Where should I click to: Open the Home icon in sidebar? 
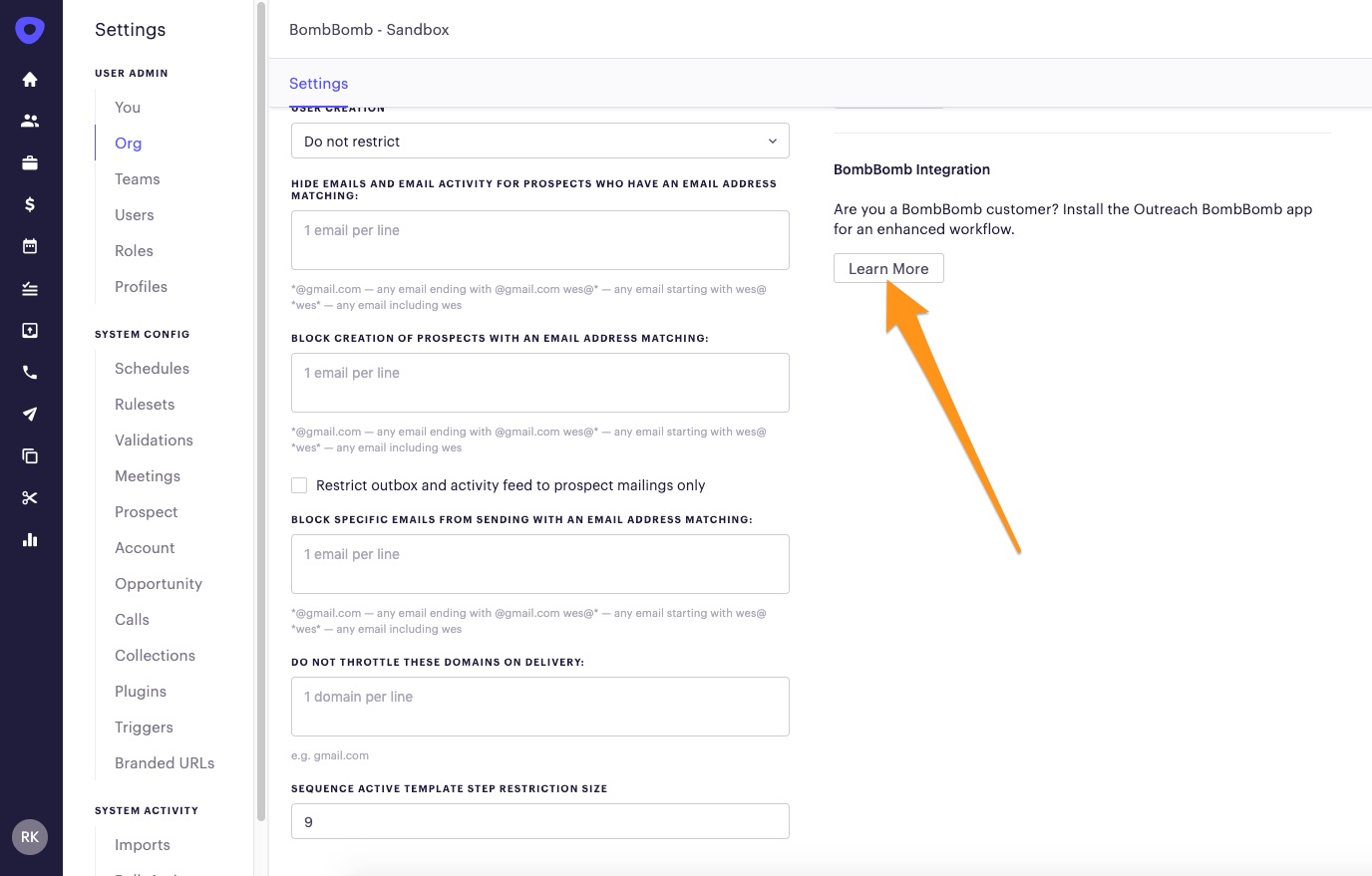coord(30,79)
